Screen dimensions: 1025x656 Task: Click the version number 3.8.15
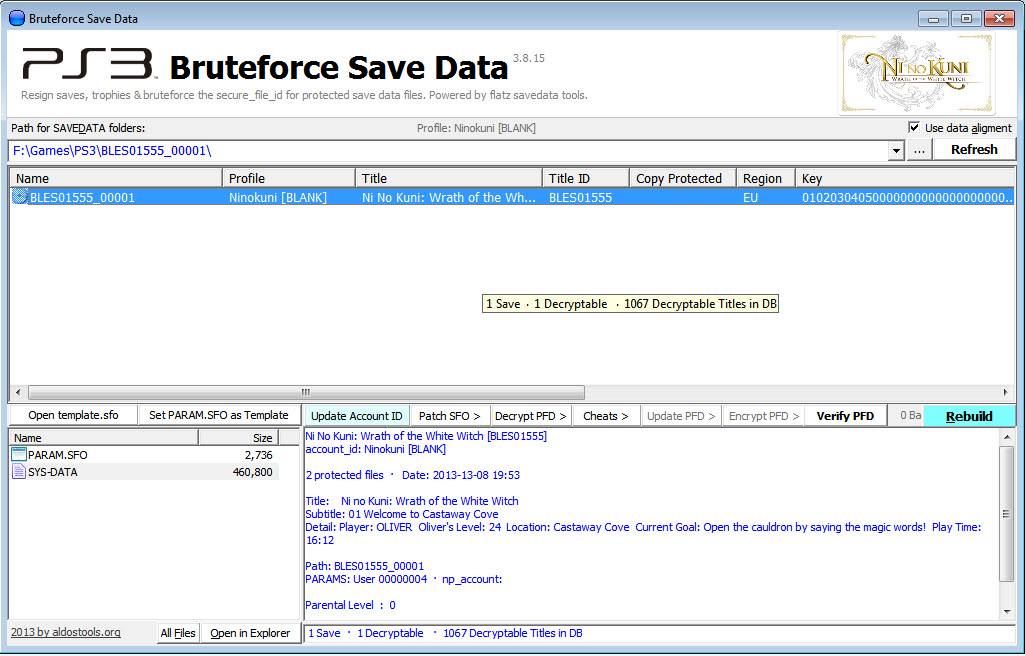coord(528,58)
